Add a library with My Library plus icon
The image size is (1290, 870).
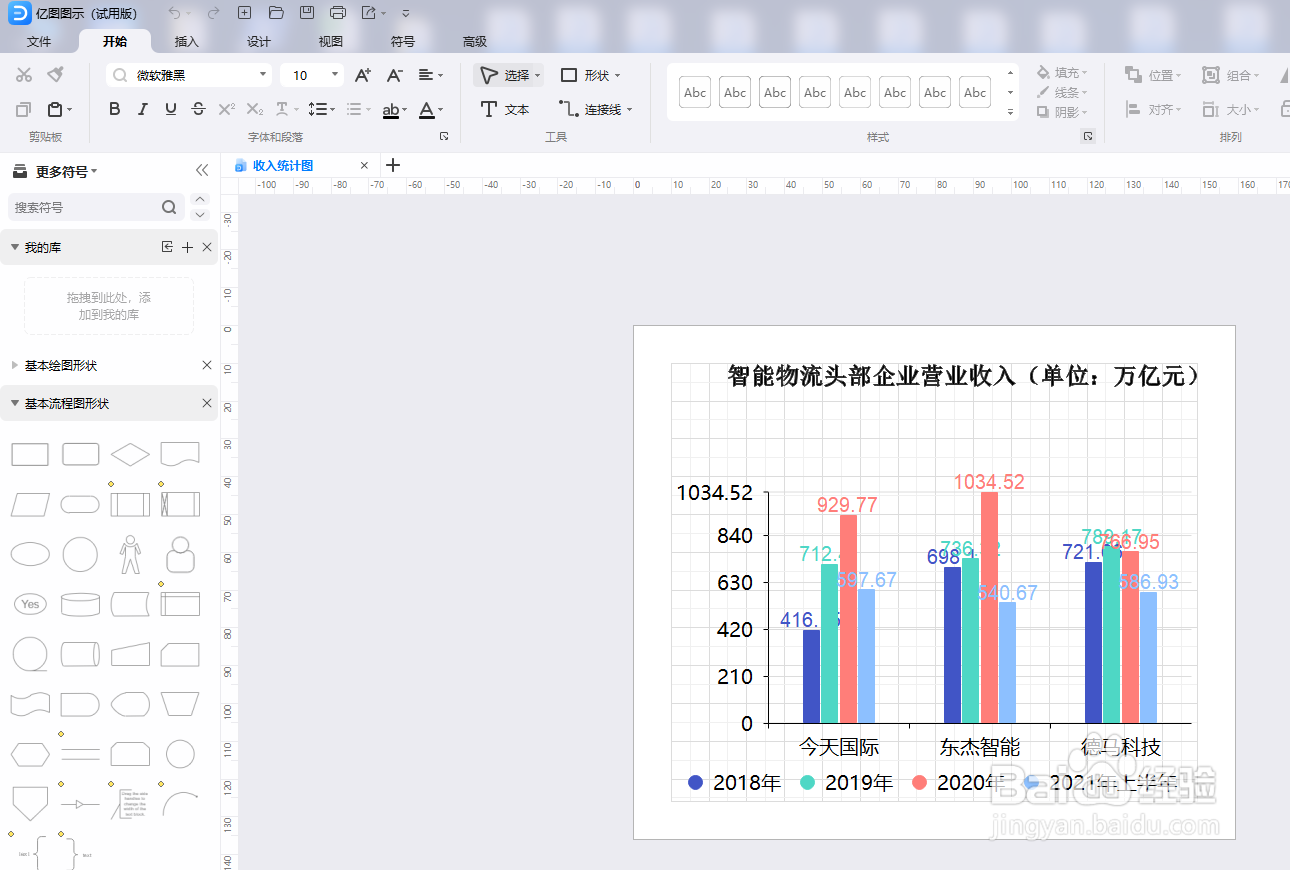pos(187,247)
